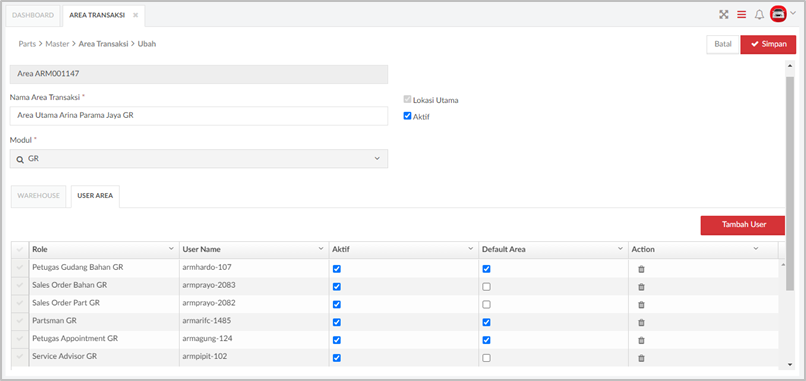
Task: Switch to the Dashboard tab
Action: 33,15
